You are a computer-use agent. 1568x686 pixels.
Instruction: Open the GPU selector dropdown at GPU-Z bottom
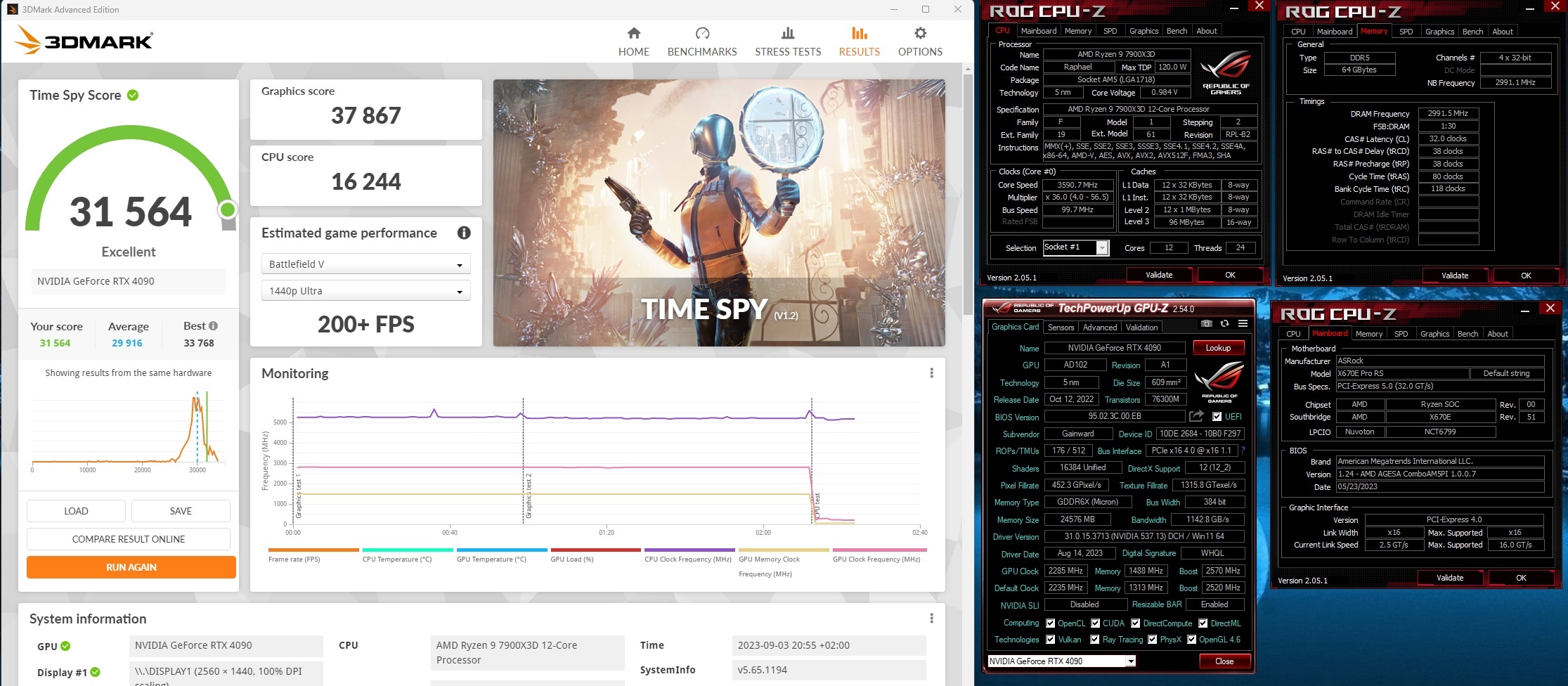1061,661
